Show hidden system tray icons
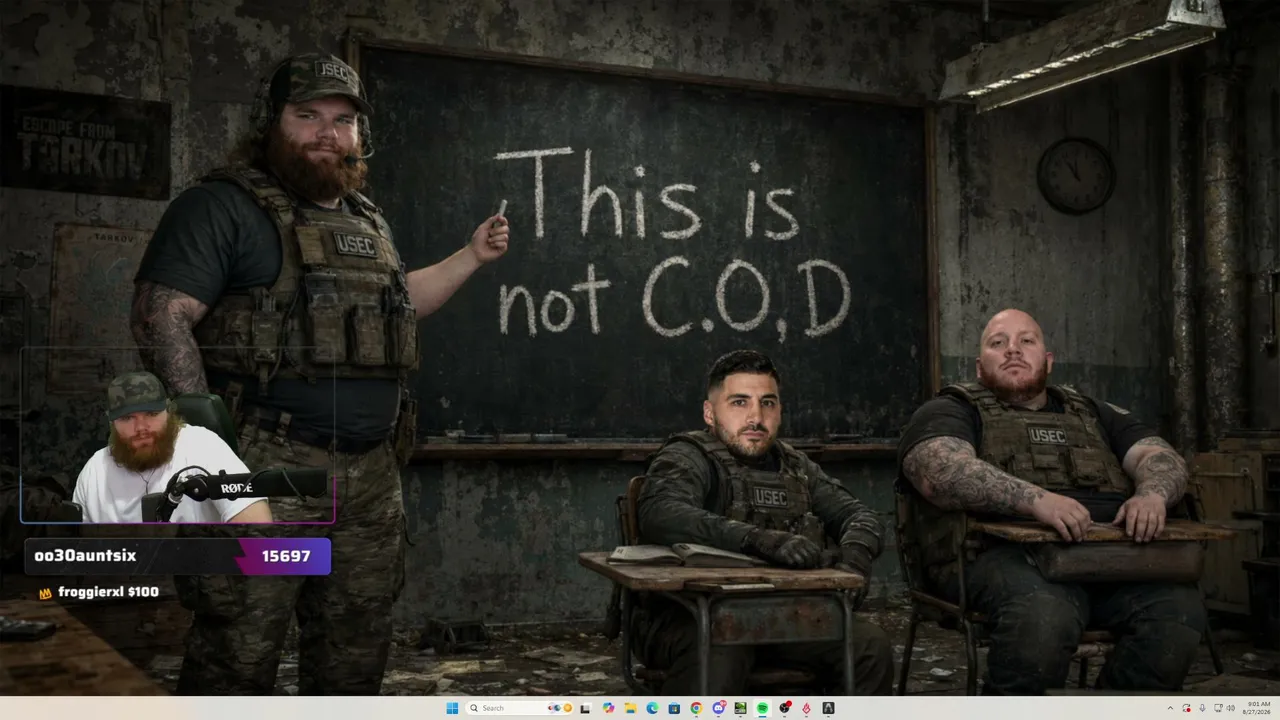The image size is (1280, 720). coord(1171,708)
